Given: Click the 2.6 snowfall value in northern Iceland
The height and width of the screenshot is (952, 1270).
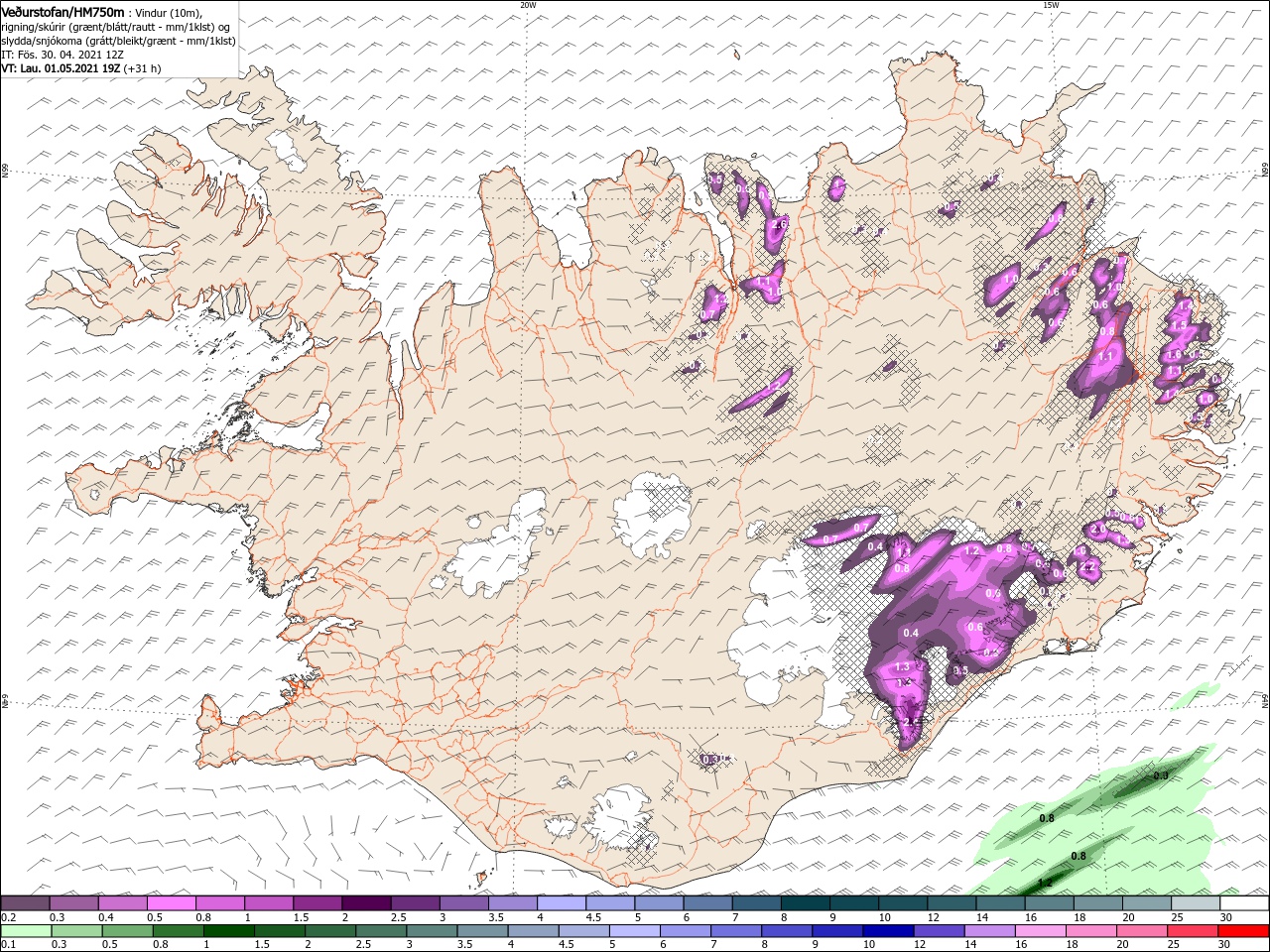Looking at the screenshot, I should [779, 224].
